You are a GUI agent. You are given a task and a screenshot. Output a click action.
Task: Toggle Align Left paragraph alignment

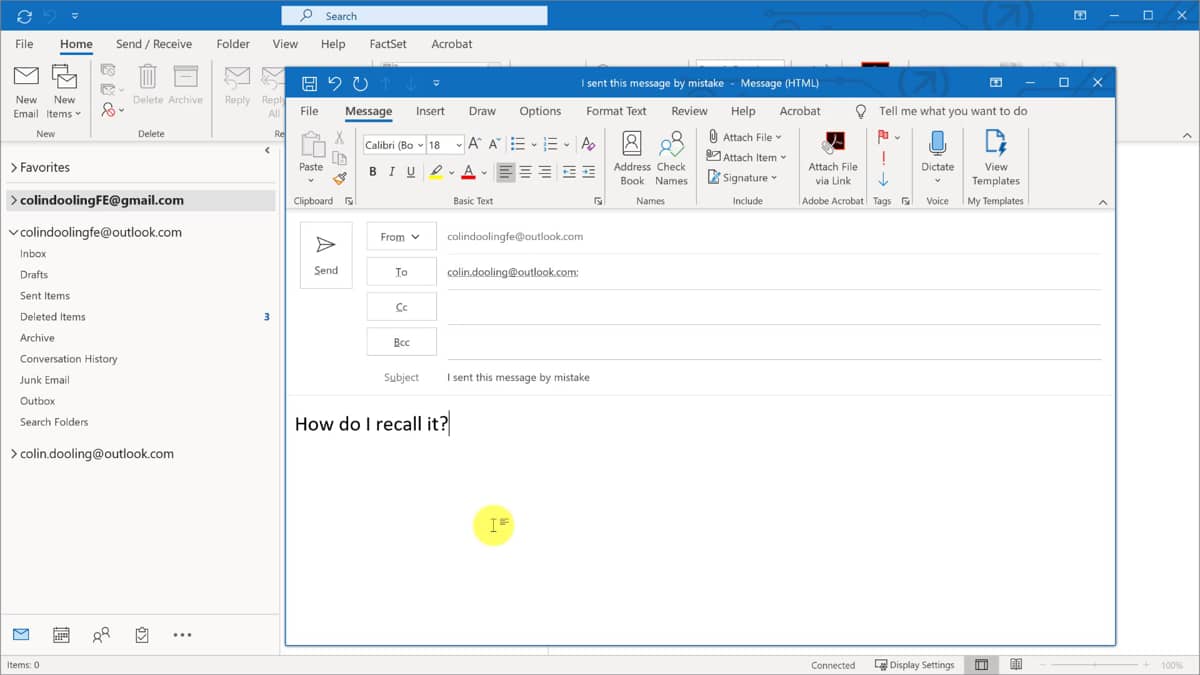pos(505,172)
